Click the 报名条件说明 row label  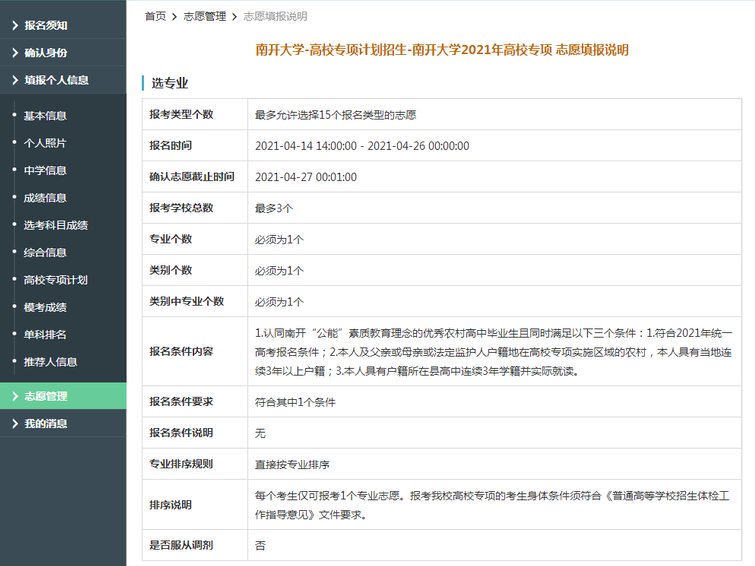click(x=181, y=433)
